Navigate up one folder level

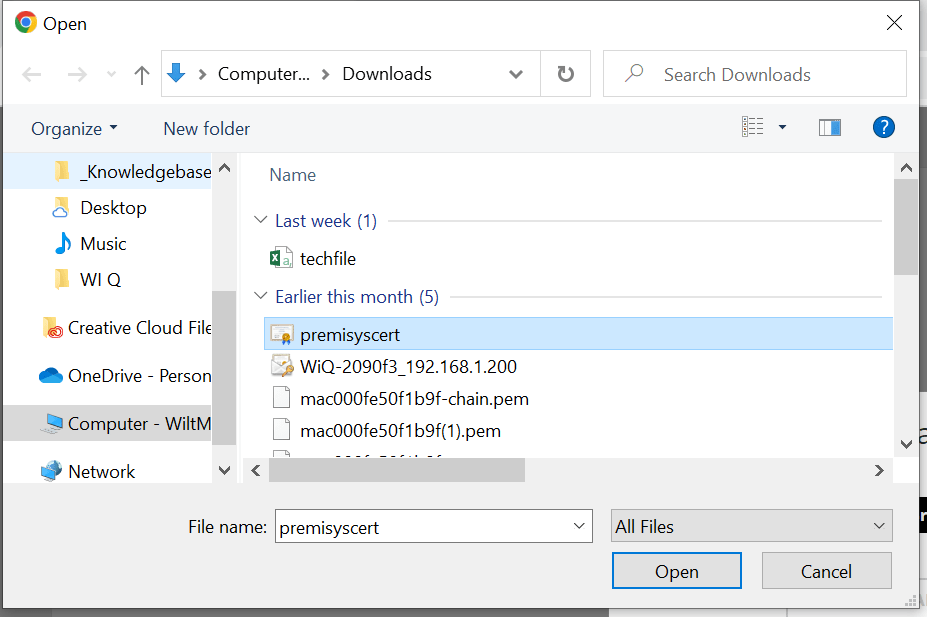pyautogui.click(x=141, y=74)
